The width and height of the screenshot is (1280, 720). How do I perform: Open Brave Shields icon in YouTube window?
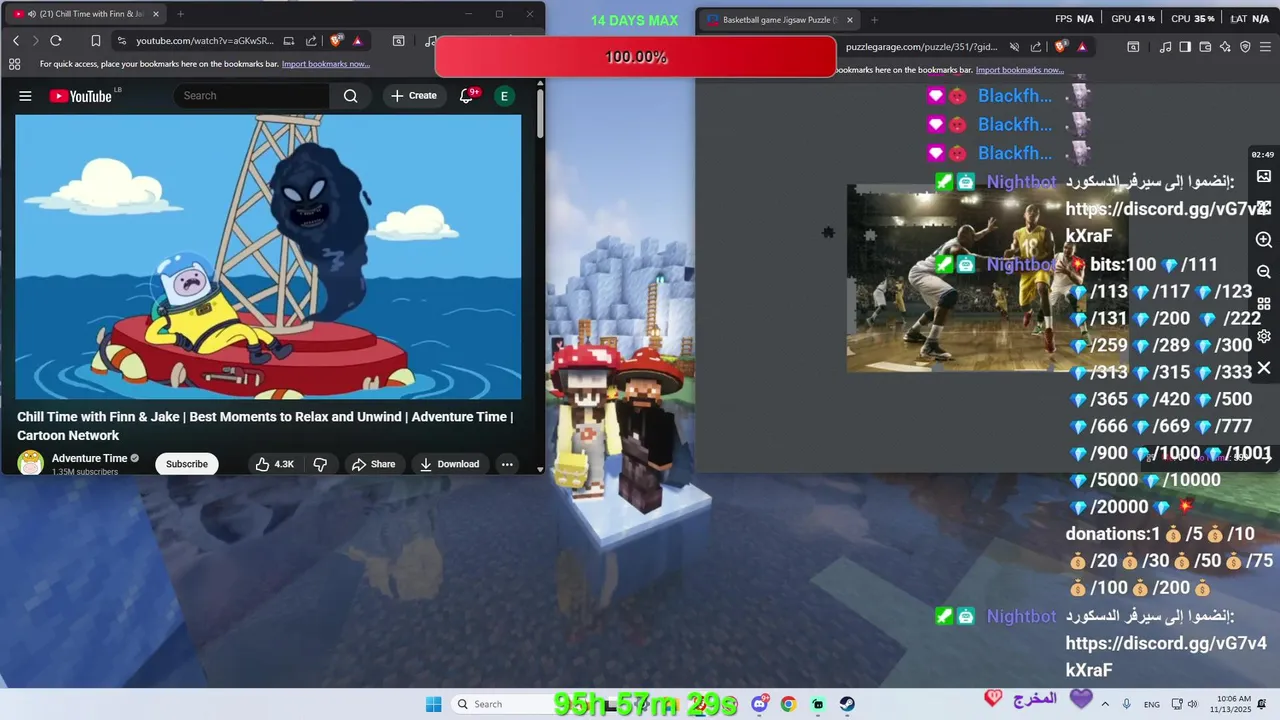point(336,41)
